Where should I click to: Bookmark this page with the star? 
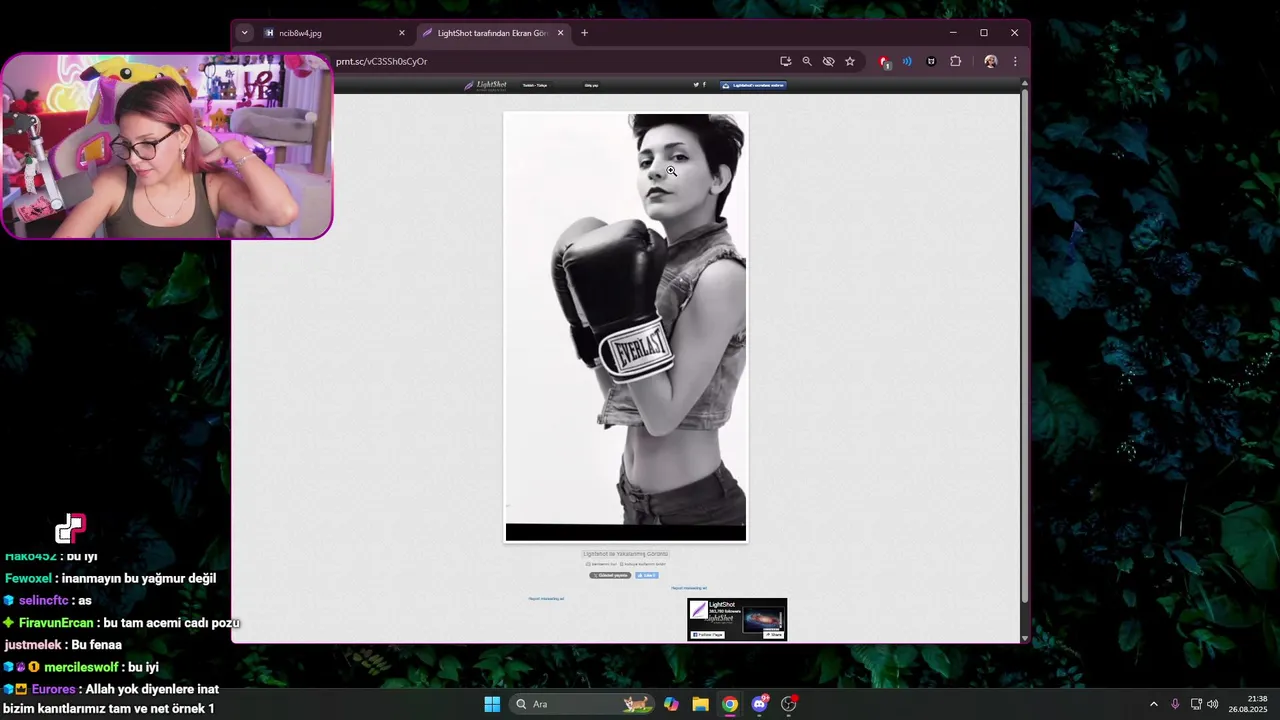pyautogui.click(x=850, y=61)
